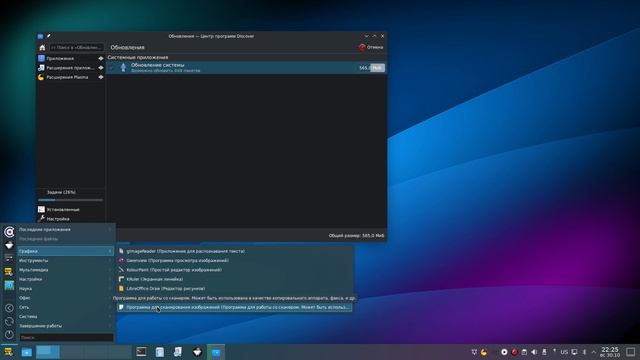
Task: Open Завершение работы menu entry
Action: coord(65,326)
